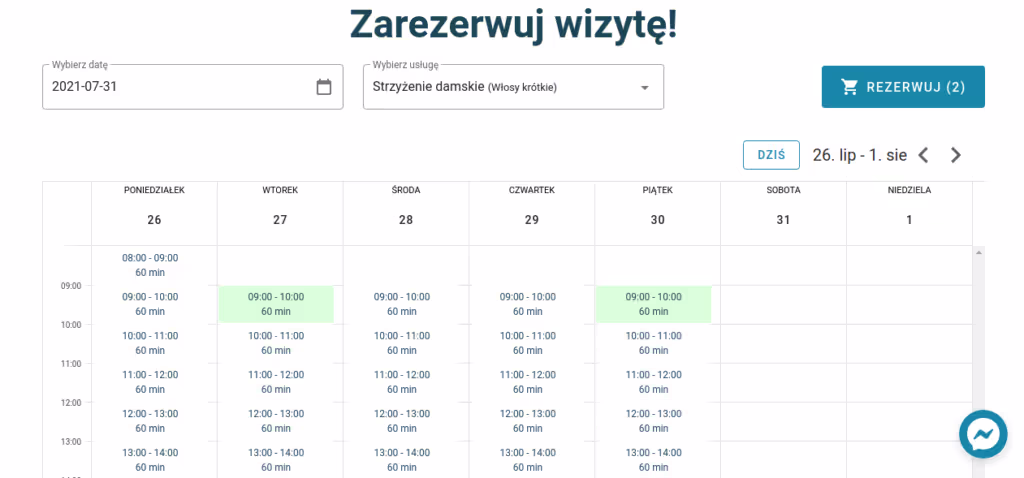Open the calendar date picker icon
Screen dimensions: 1024x478
pos(324,87)
